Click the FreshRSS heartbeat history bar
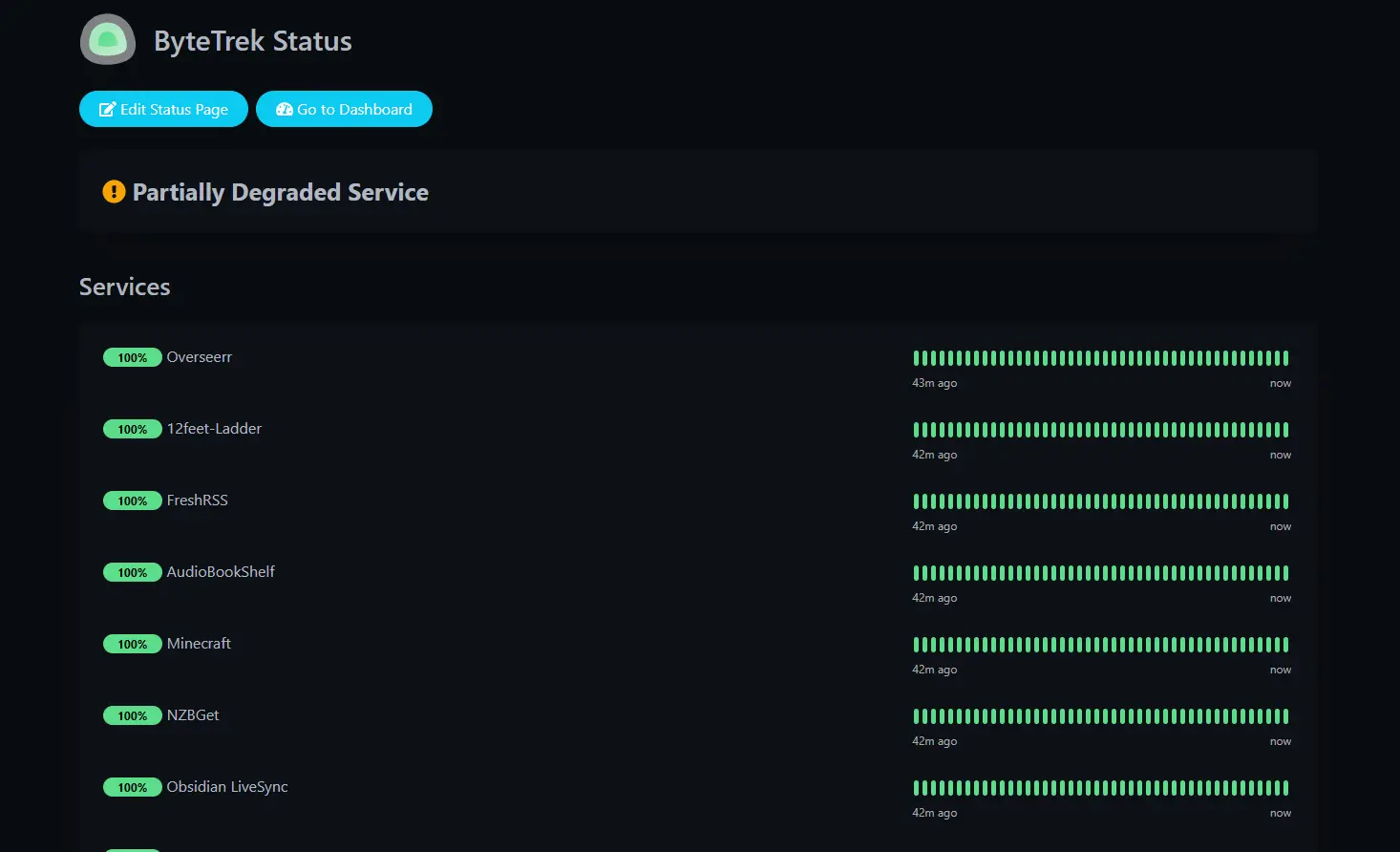The image size is (1400, 852). point(1100,501)
